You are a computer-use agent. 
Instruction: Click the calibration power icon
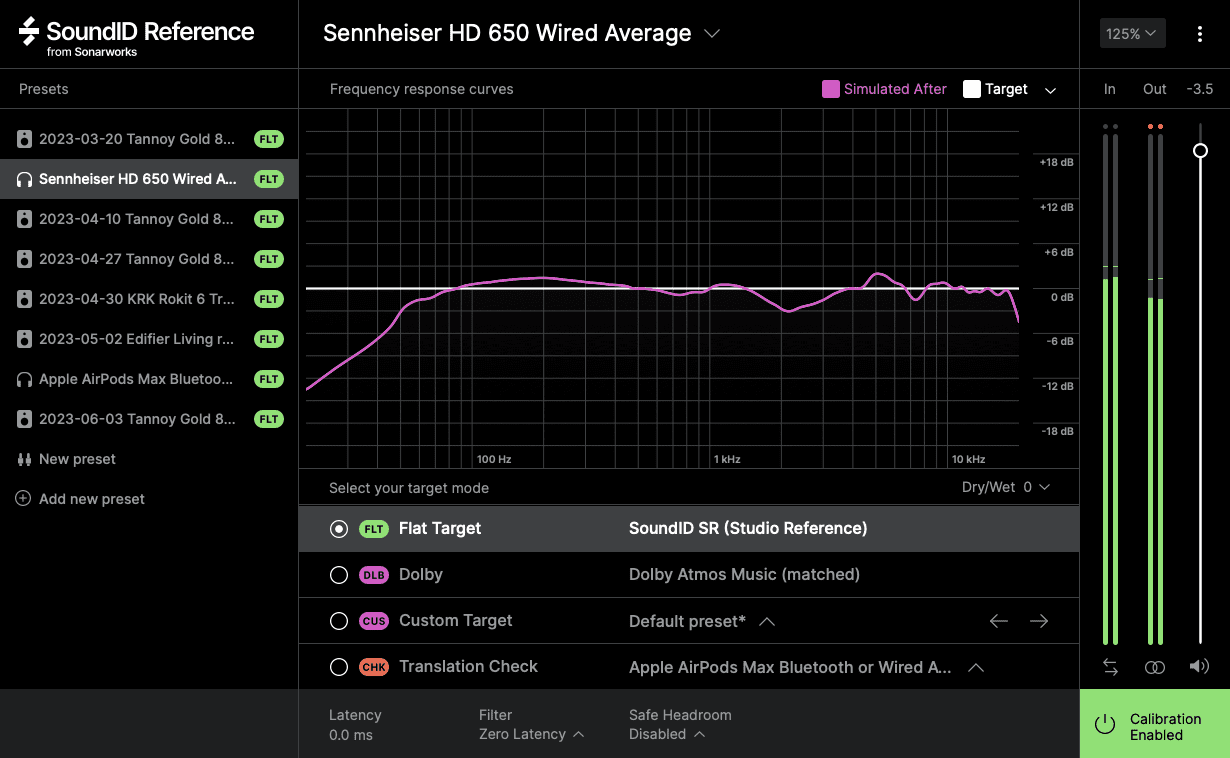click(1105, 725)
